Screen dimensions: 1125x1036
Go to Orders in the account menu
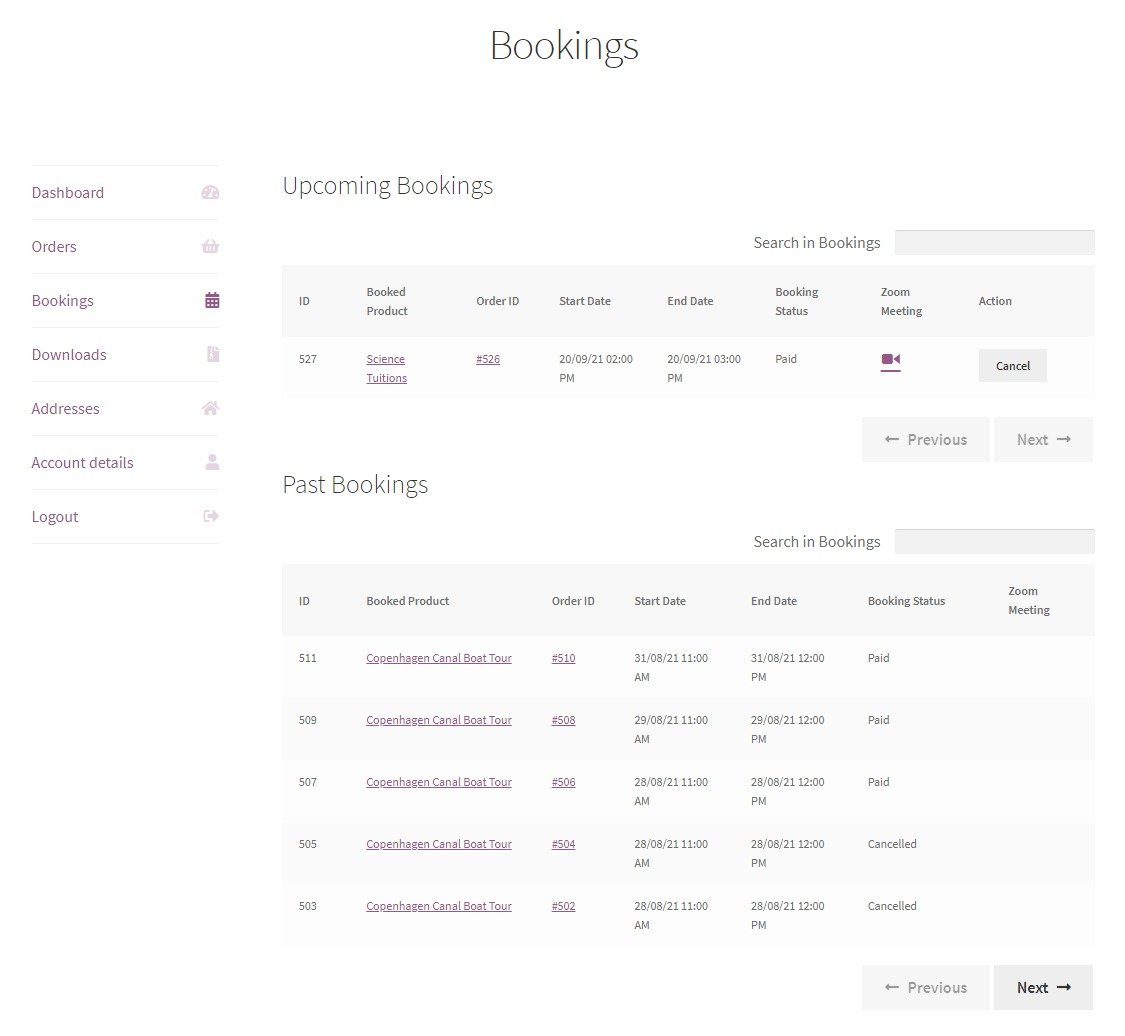54,247
